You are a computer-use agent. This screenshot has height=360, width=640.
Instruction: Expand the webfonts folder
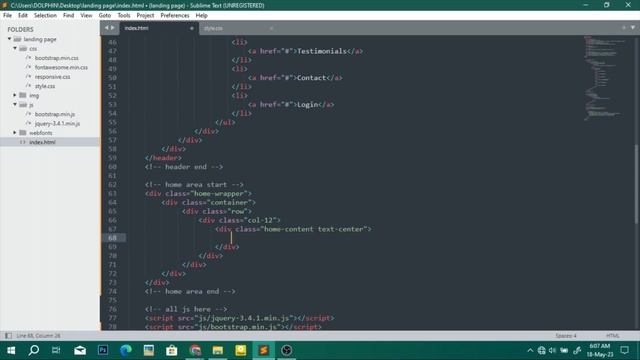point(15,133)
